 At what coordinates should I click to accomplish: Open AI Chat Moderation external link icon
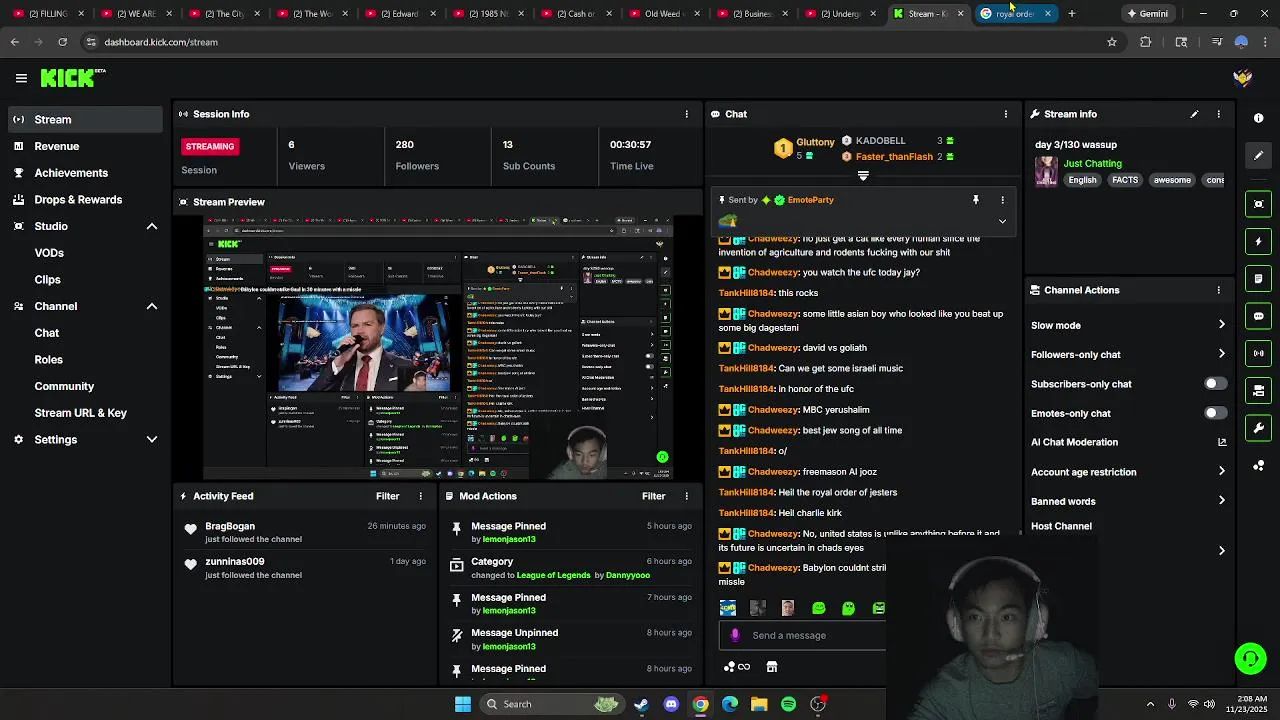pos(1221,442)
